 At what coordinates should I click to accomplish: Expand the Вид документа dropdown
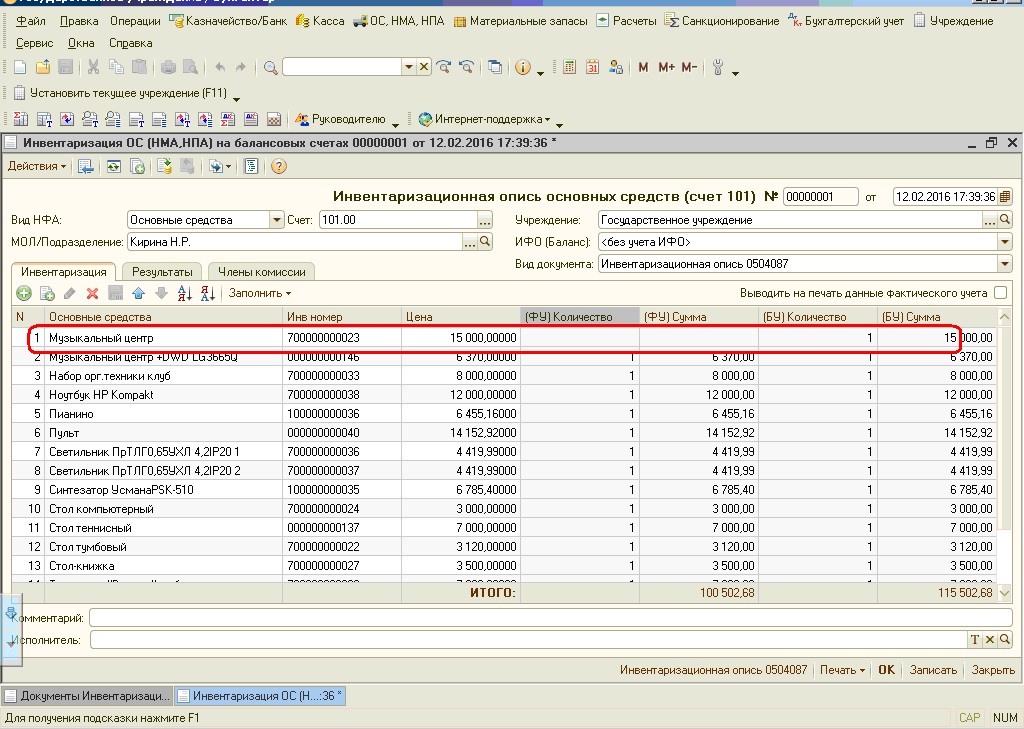1004,264
